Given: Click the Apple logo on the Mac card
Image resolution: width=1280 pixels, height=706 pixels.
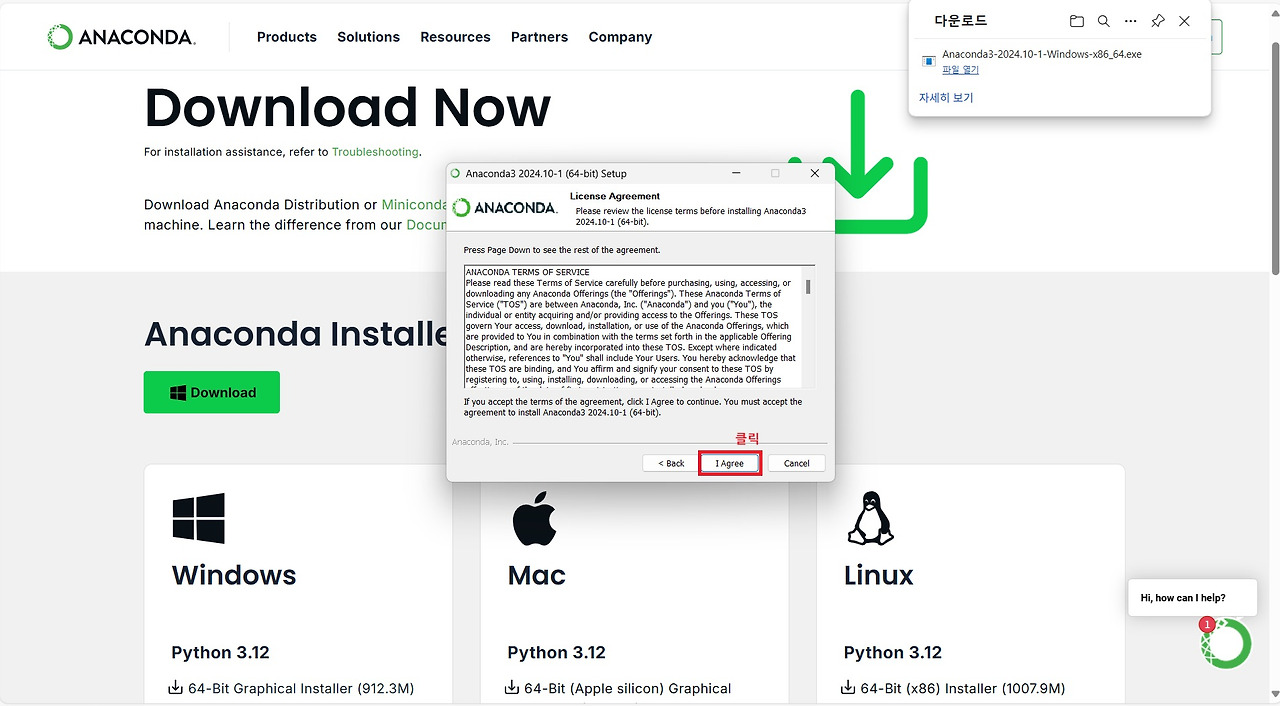Looking at the screenshot, I should [533, 518].
